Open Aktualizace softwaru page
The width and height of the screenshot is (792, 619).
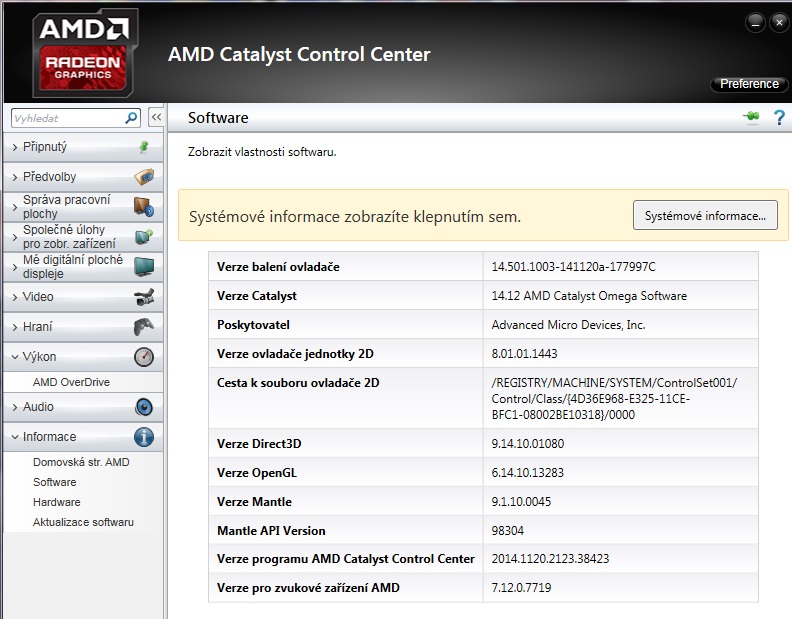point(83,522)
